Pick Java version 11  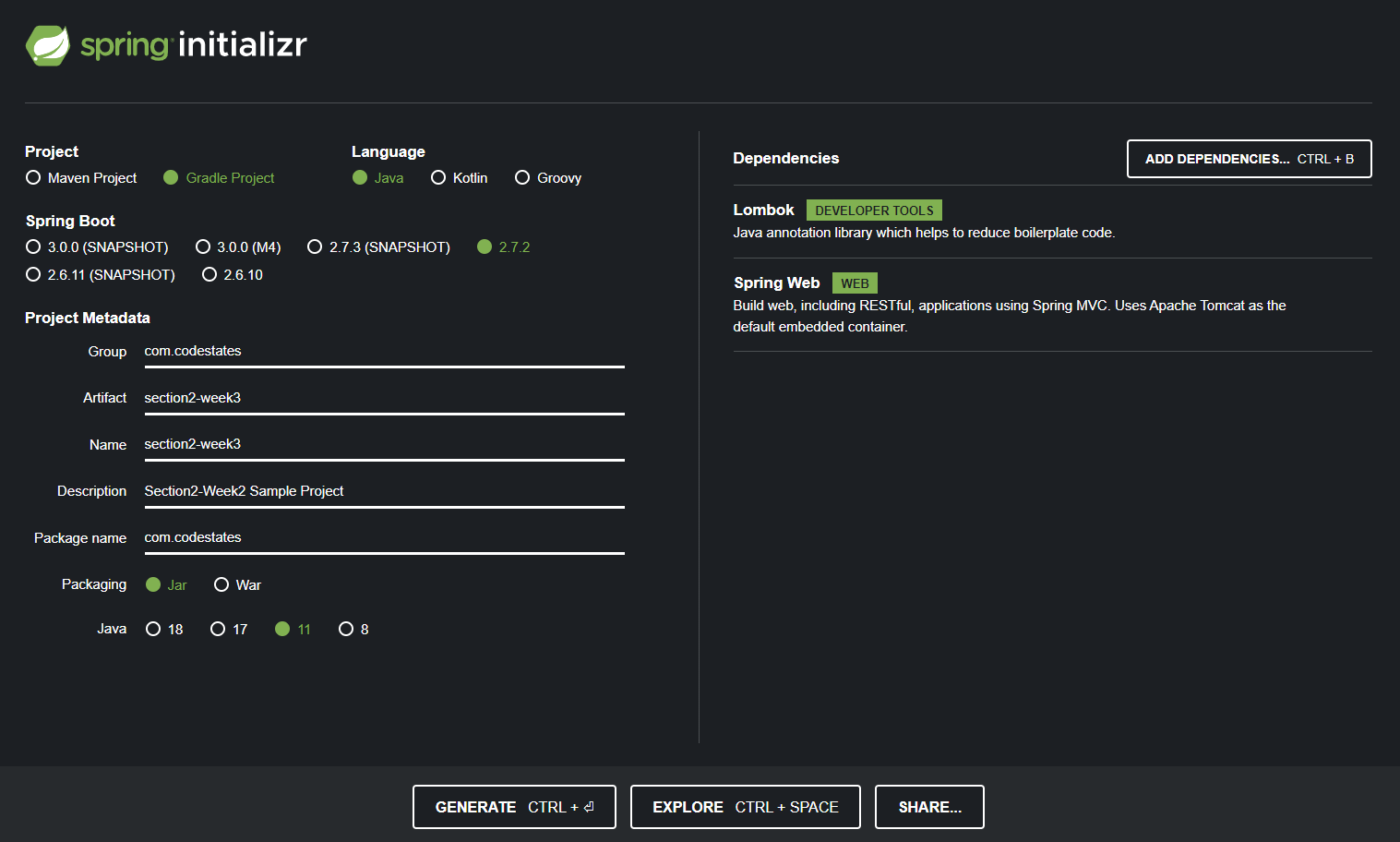point(293,629)
